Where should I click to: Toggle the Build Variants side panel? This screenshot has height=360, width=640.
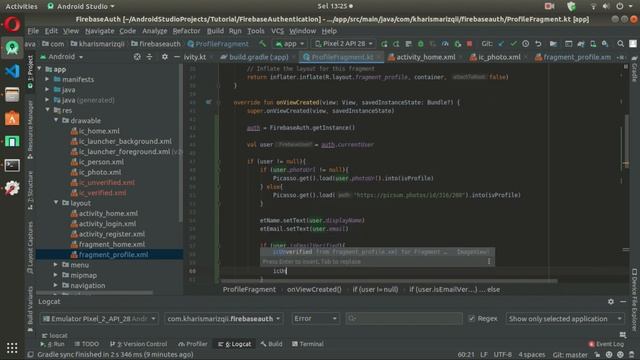(x=30, y=310)
